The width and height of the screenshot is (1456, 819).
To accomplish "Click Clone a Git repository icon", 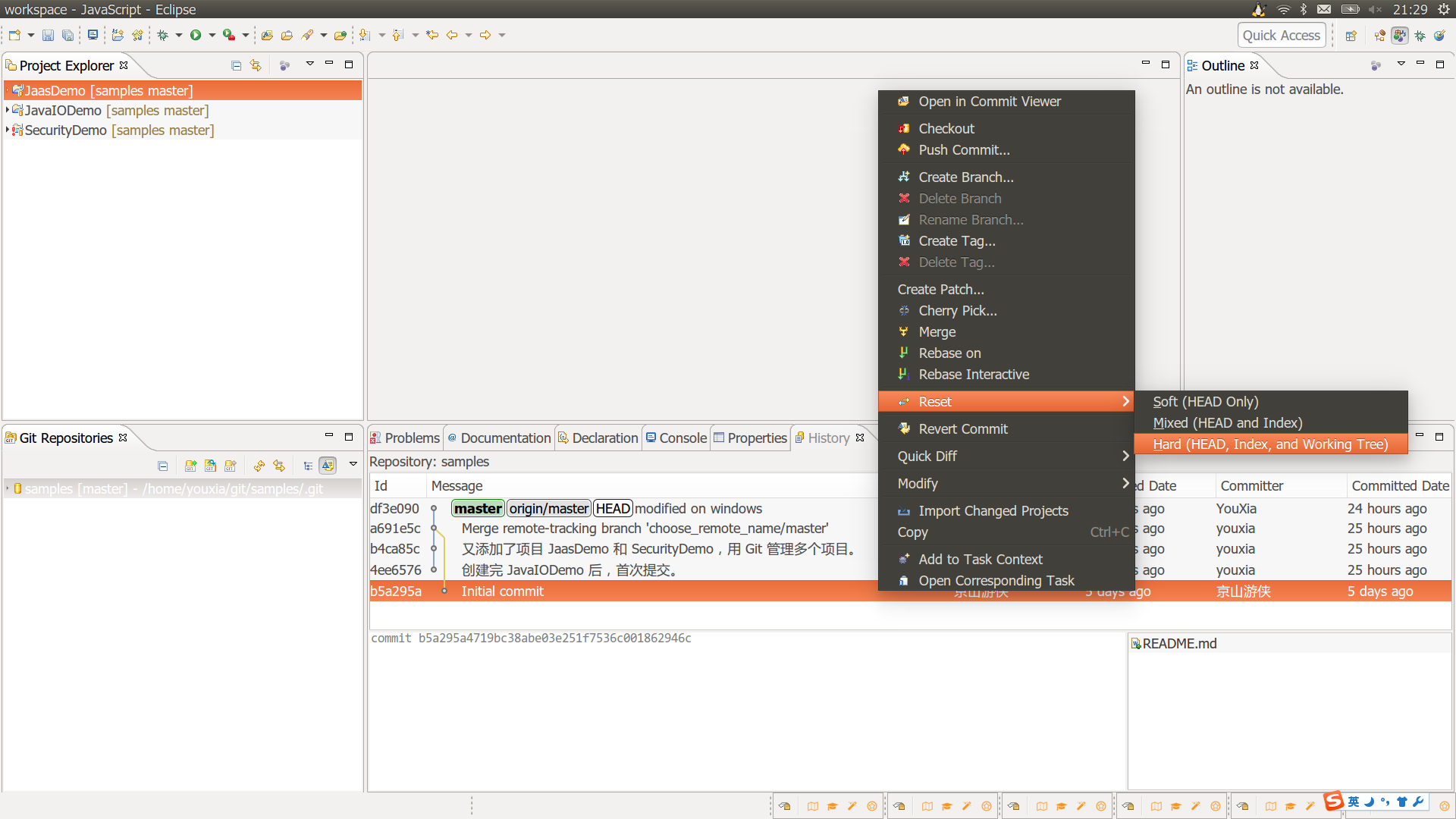I will click(x=210, y=466).
